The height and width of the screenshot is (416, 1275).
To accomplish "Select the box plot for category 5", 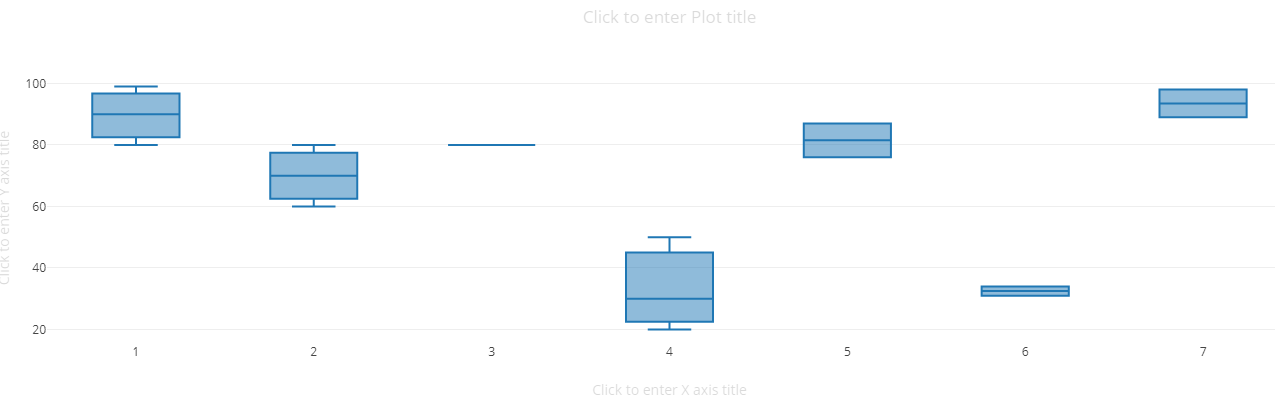I will click(x=847, y=140).
